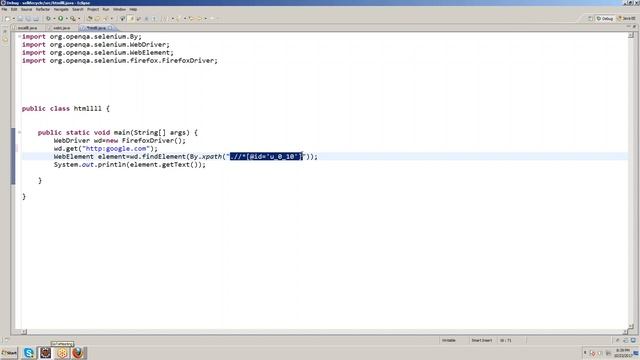Click the cursor position status bar field

pyautogui.click(x=506, y=340)
